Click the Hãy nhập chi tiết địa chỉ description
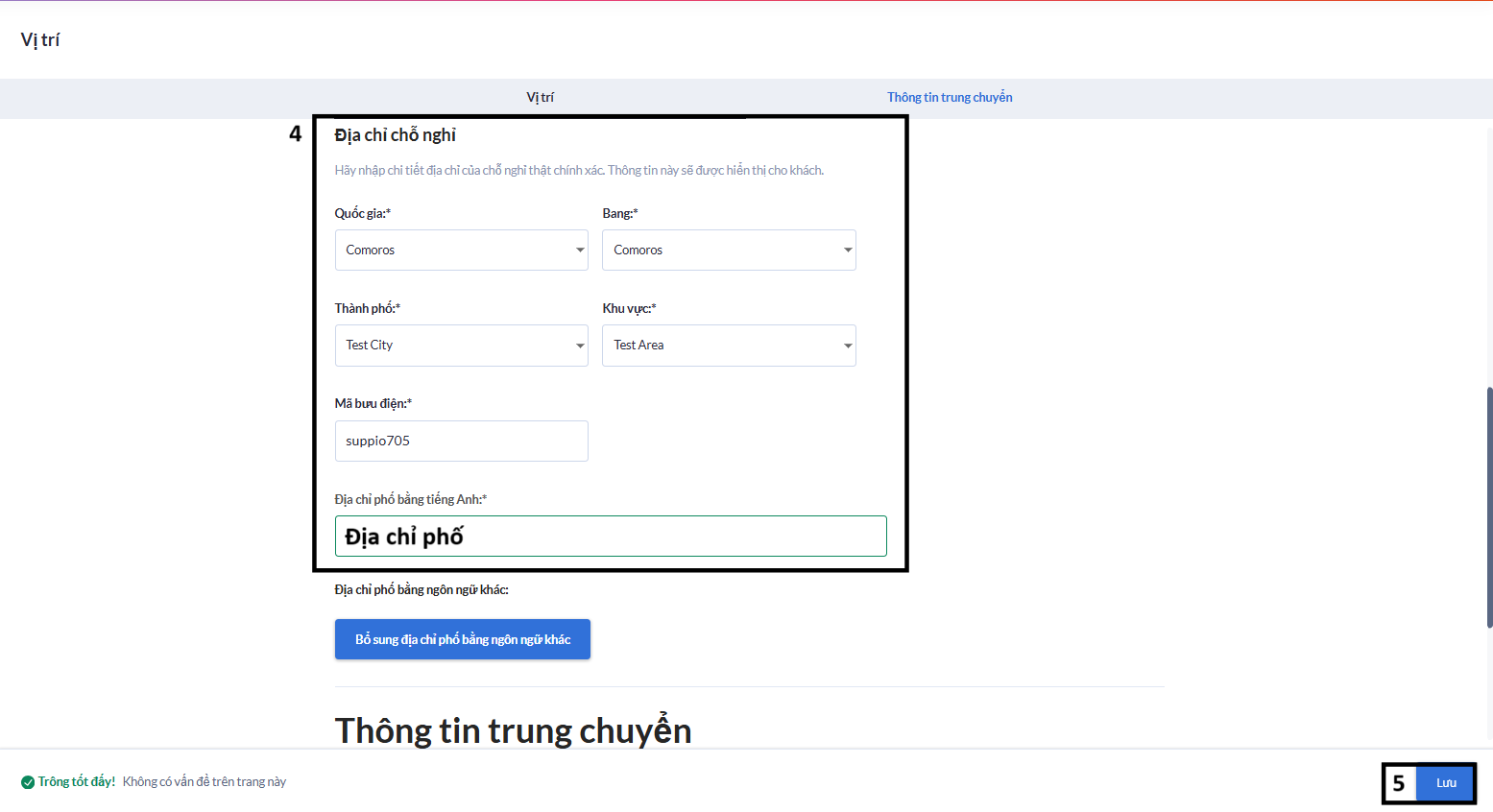Screen dimensions: 1493x812 click(579, 170)
